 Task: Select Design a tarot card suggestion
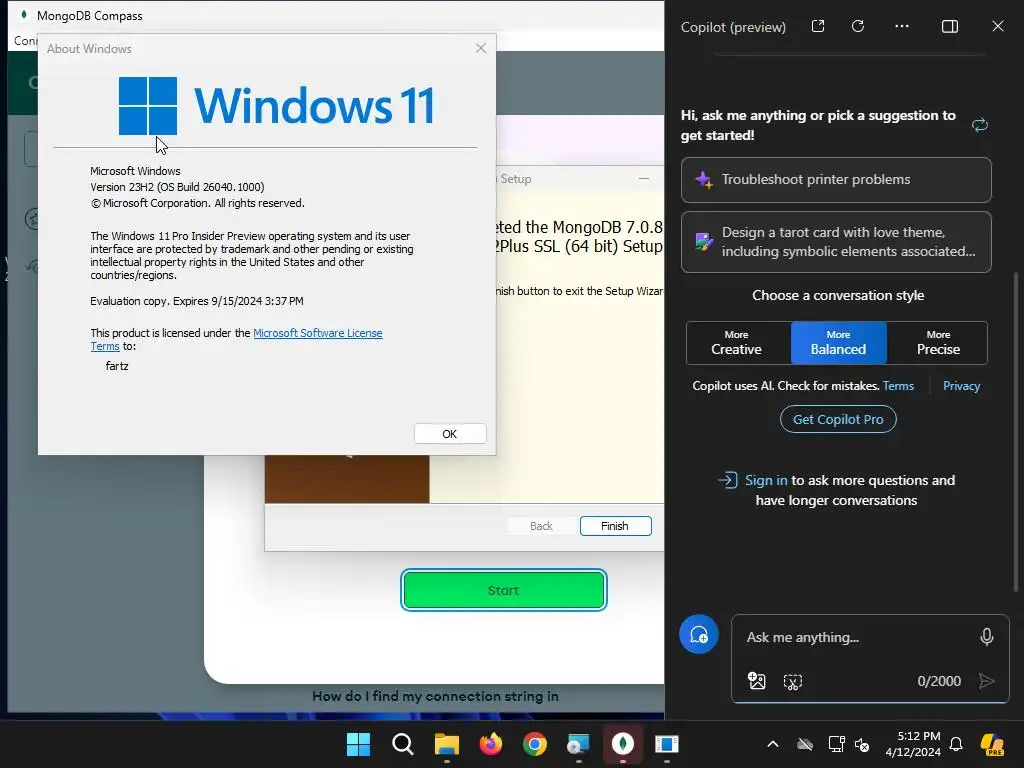(x=836, y=242)
